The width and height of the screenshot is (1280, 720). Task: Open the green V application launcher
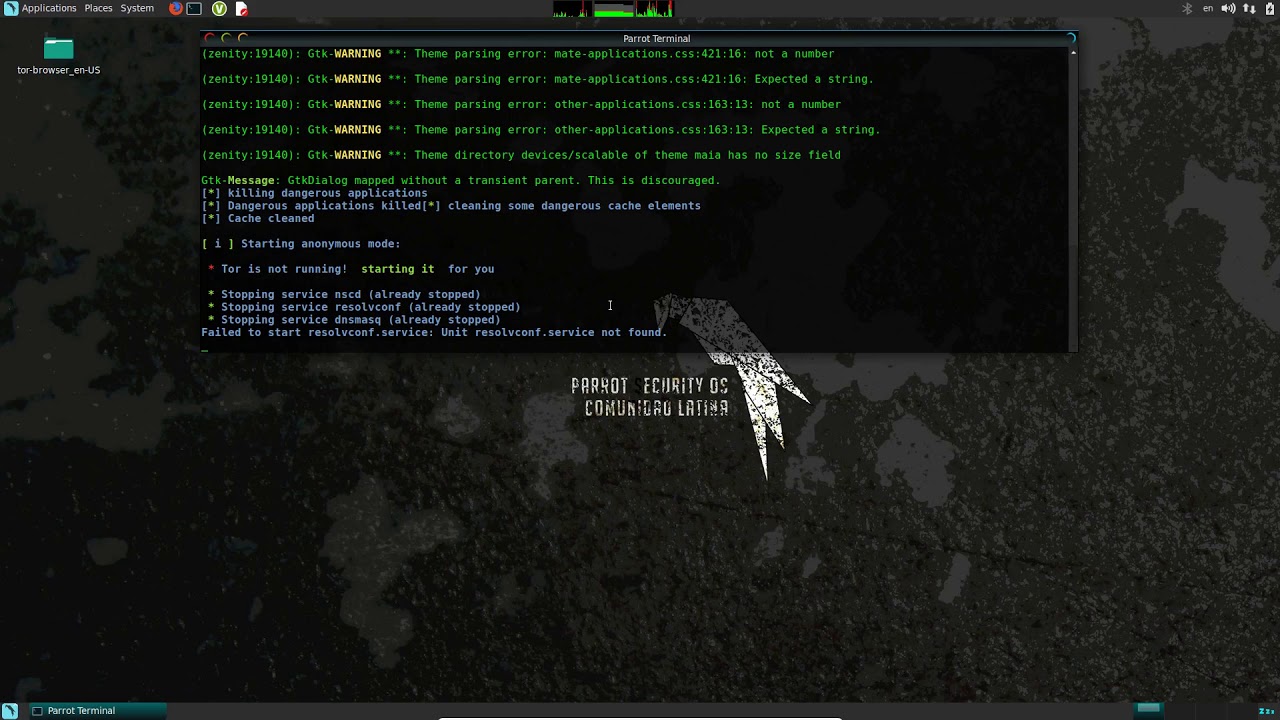point(219,8)
